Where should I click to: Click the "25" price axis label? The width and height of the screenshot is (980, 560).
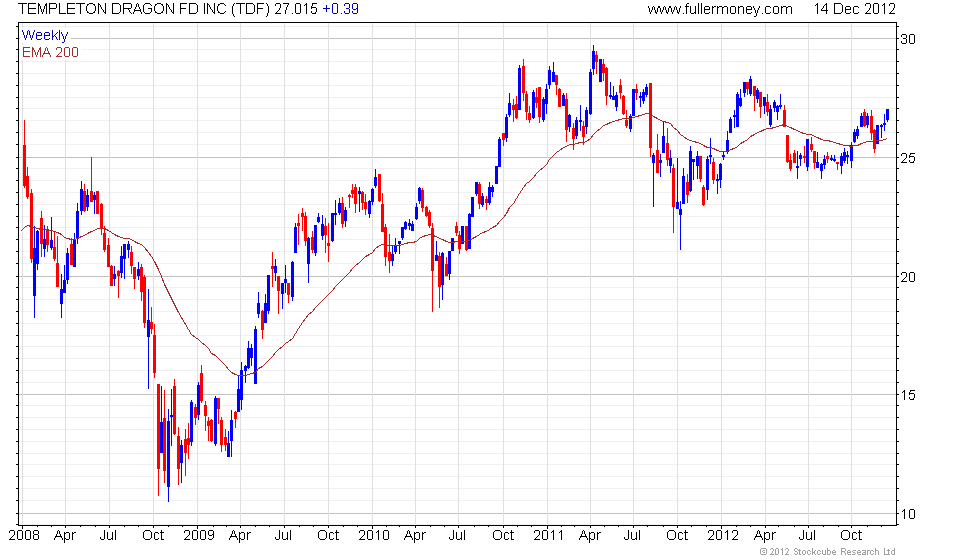(908, 158)
